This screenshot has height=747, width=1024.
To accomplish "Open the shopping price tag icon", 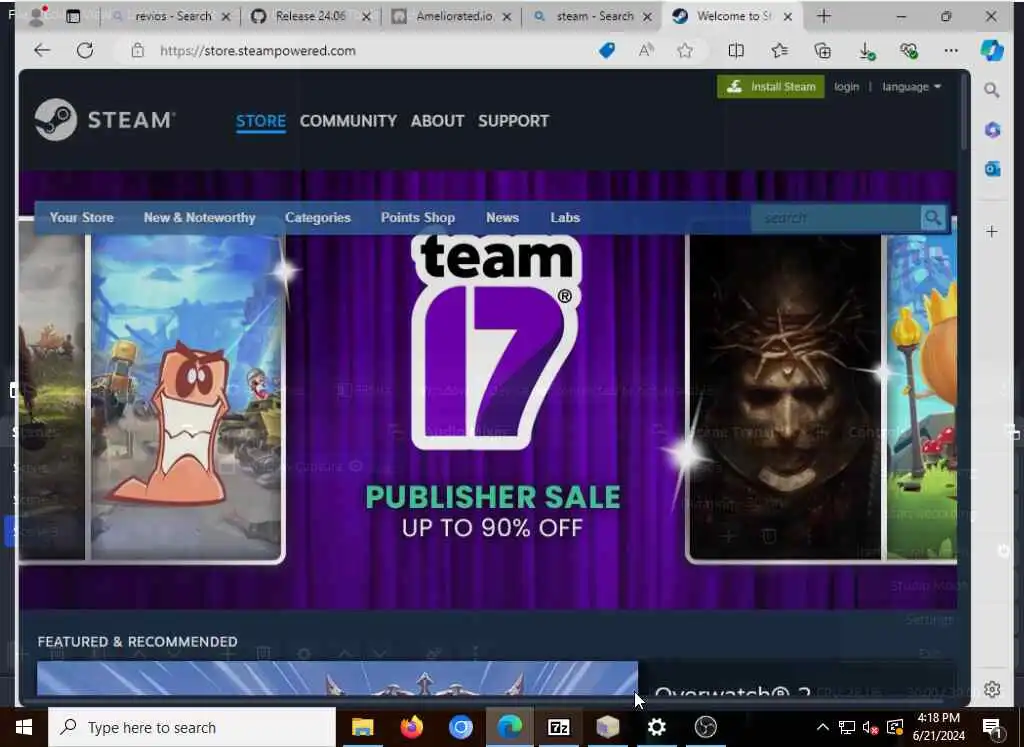I will click(x=607, y=50).
